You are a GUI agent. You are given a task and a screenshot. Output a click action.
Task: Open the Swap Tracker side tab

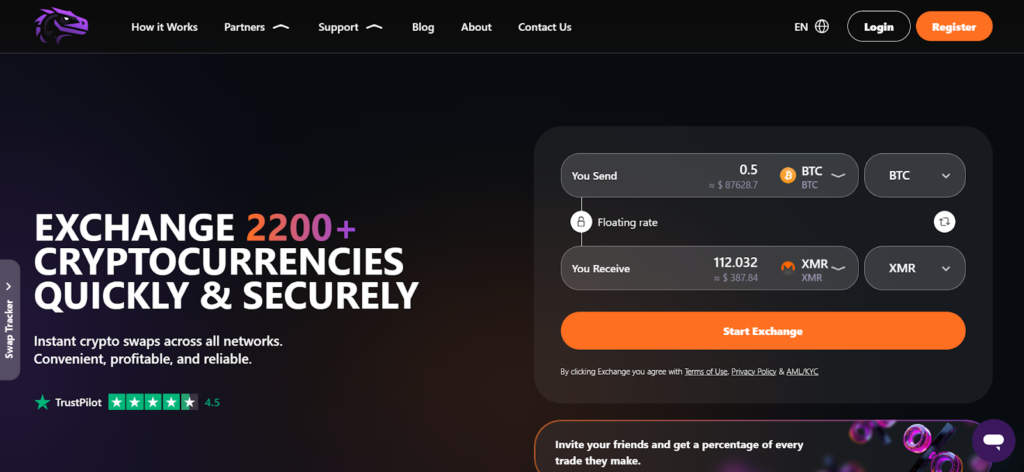[x=10, y=320]
